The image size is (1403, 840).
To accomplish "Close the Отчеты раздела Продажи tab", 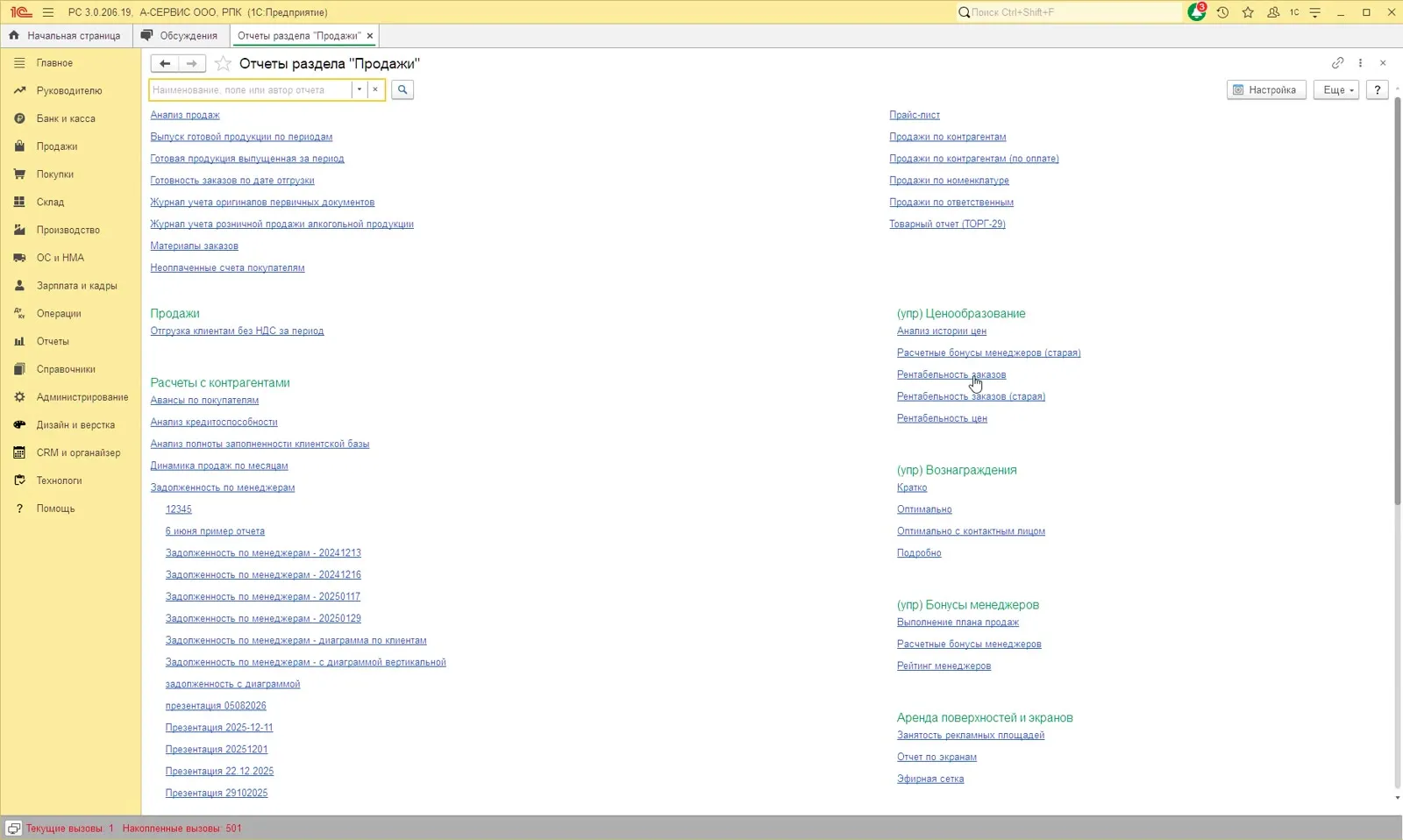I will pos(370,36).
